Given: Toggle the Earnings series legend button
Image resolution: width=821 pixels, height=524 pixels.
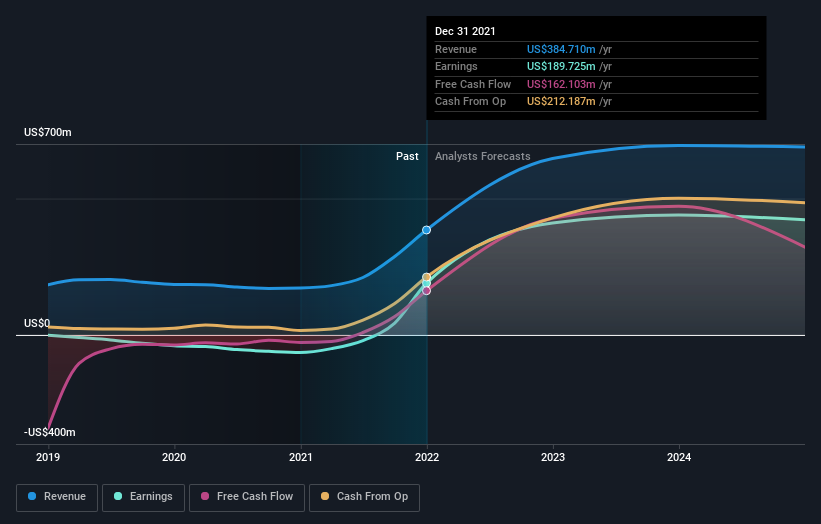Looking at the screenshot, I should click(143, 497).
